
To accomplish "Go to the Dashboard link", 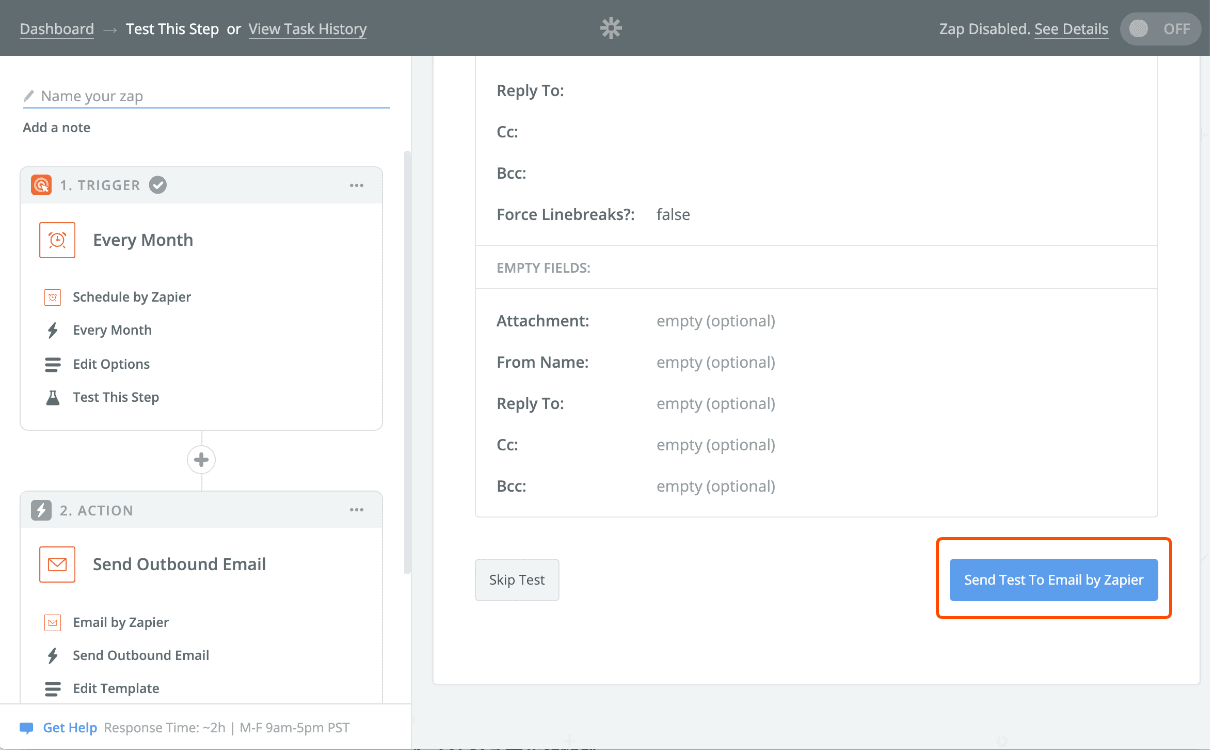I will pos(57,29).
